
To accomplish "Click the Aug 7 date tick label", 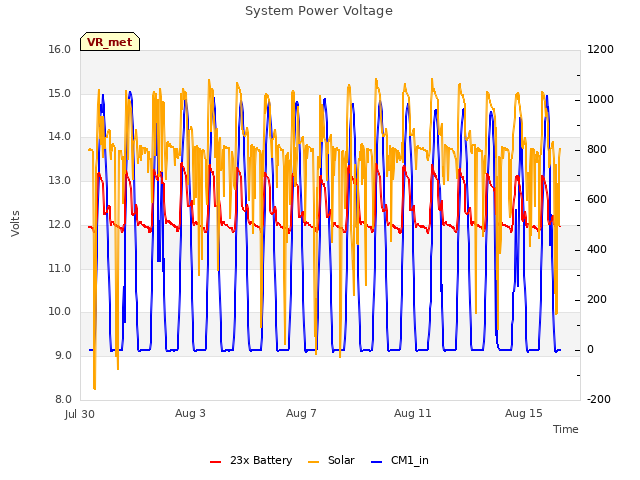I will coord(301,413).
